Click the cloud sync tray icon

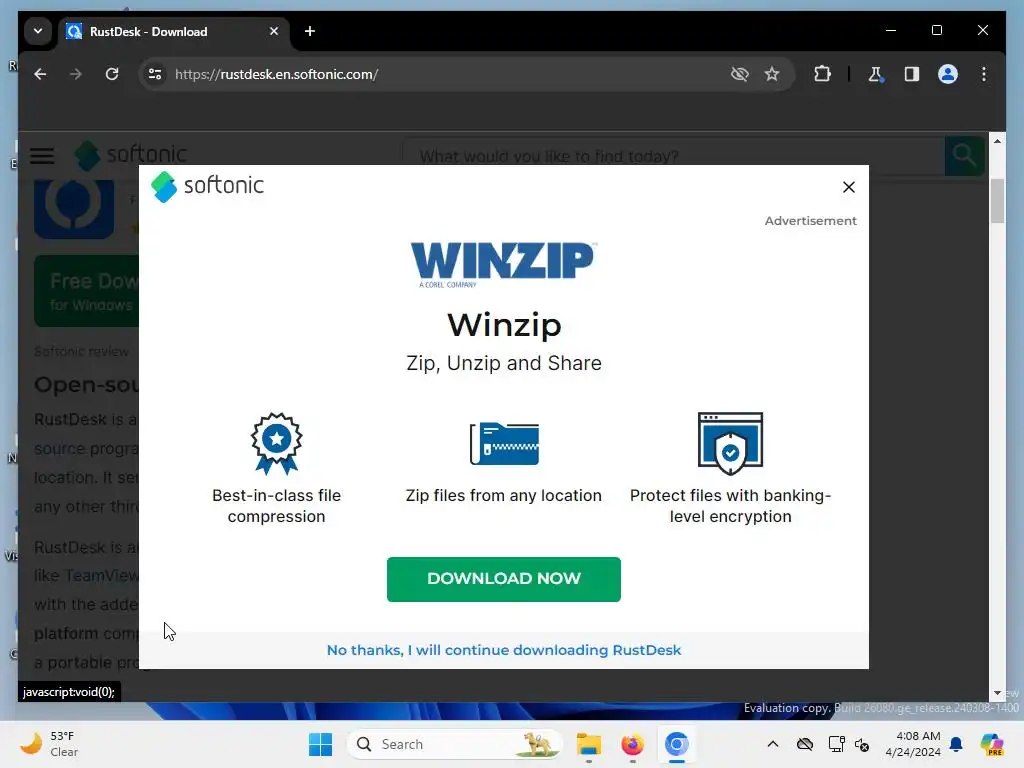click(805, 744)
